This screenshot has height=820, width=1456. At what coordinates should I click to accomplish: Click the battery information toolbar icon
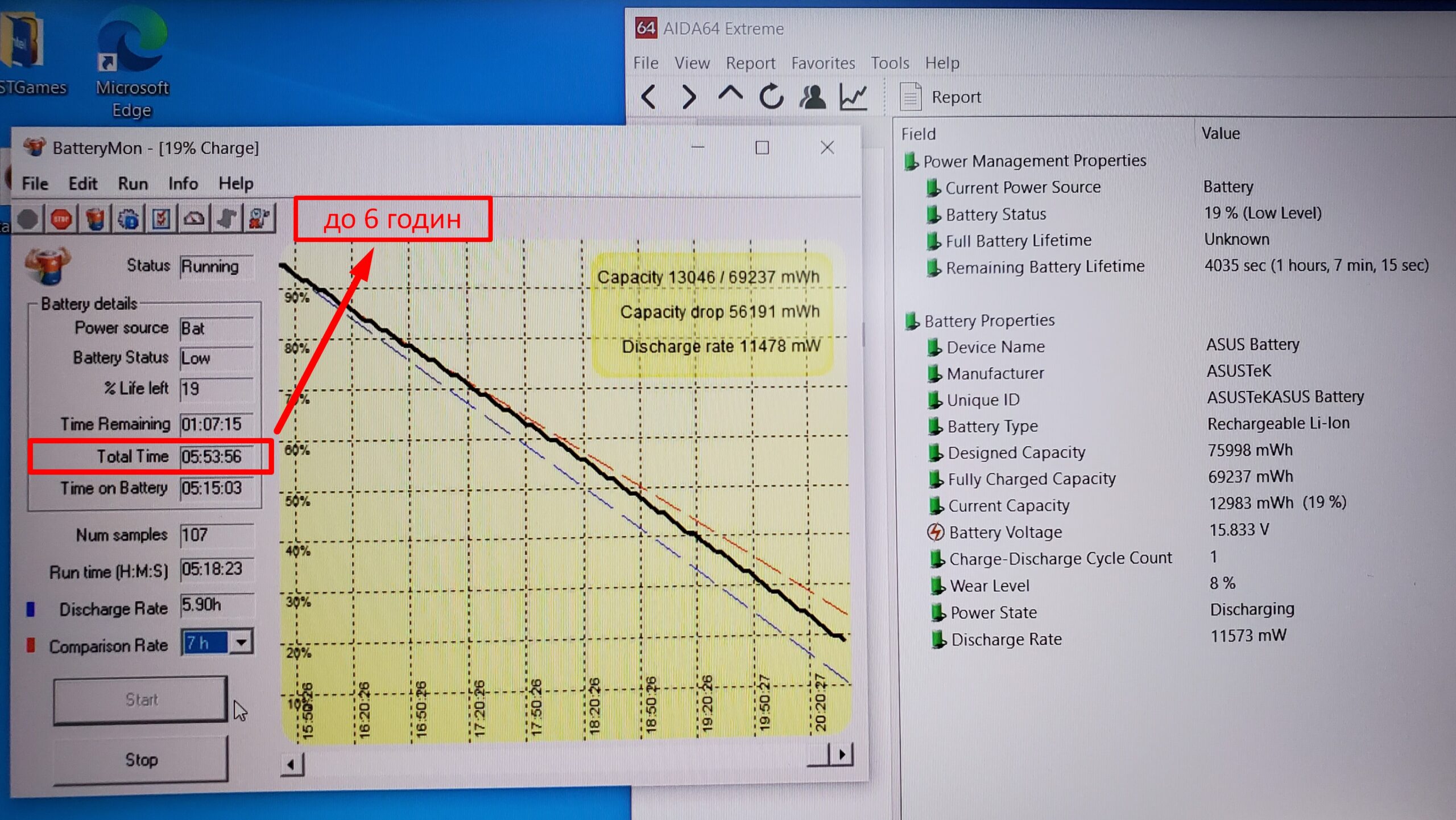pos(95,219)
